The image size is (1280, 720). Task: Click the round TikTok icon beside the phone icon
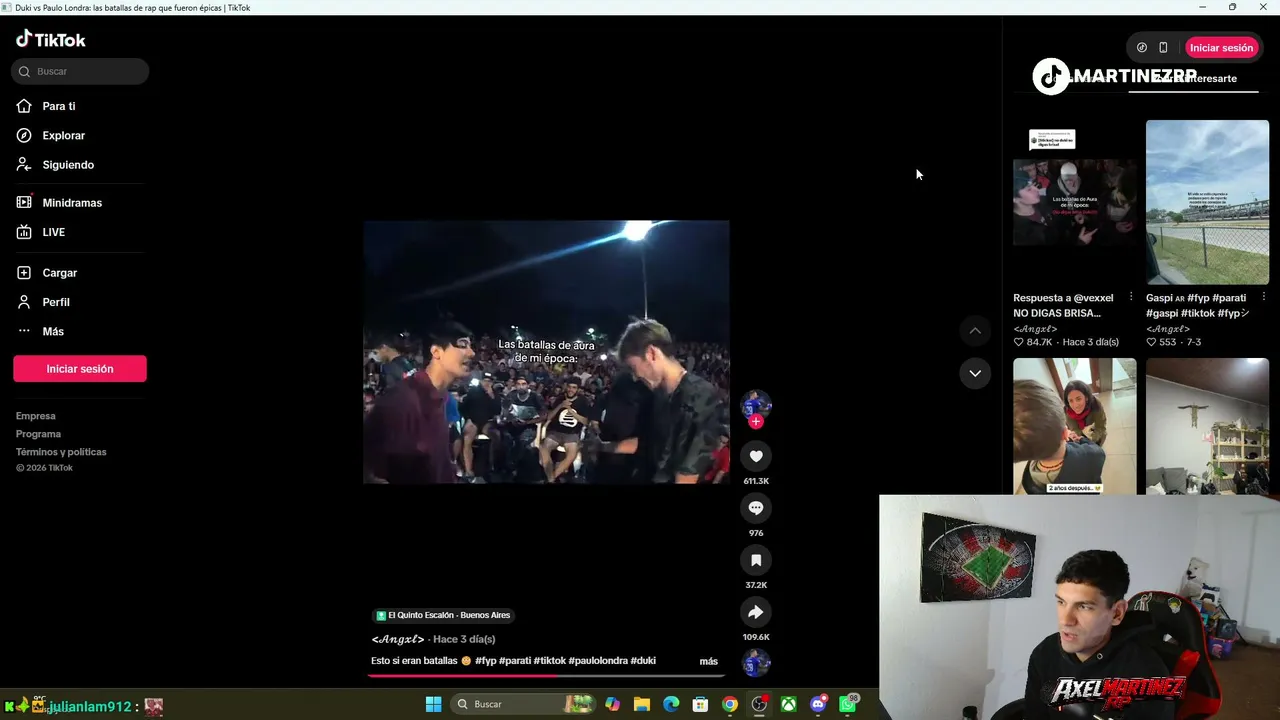1142,48
